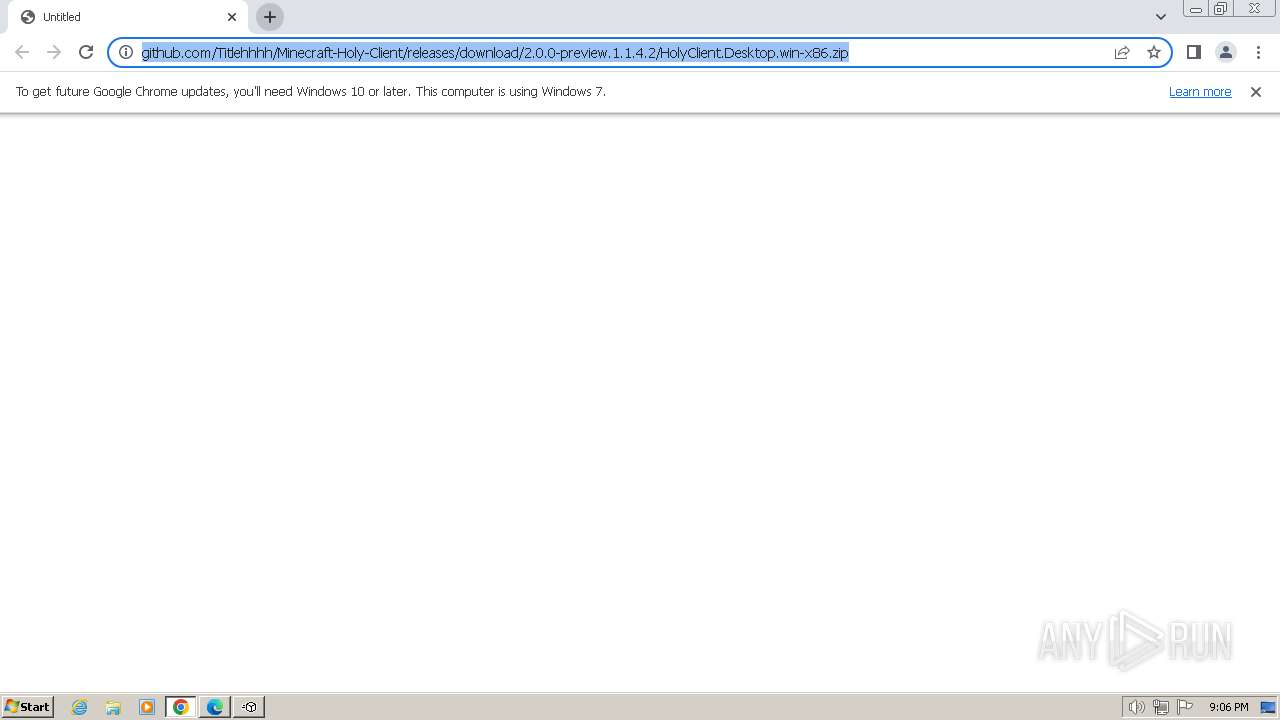The image size is (1280, 720).
Task: Share this page icon in address bar
Action: [x=1122, y=52]
